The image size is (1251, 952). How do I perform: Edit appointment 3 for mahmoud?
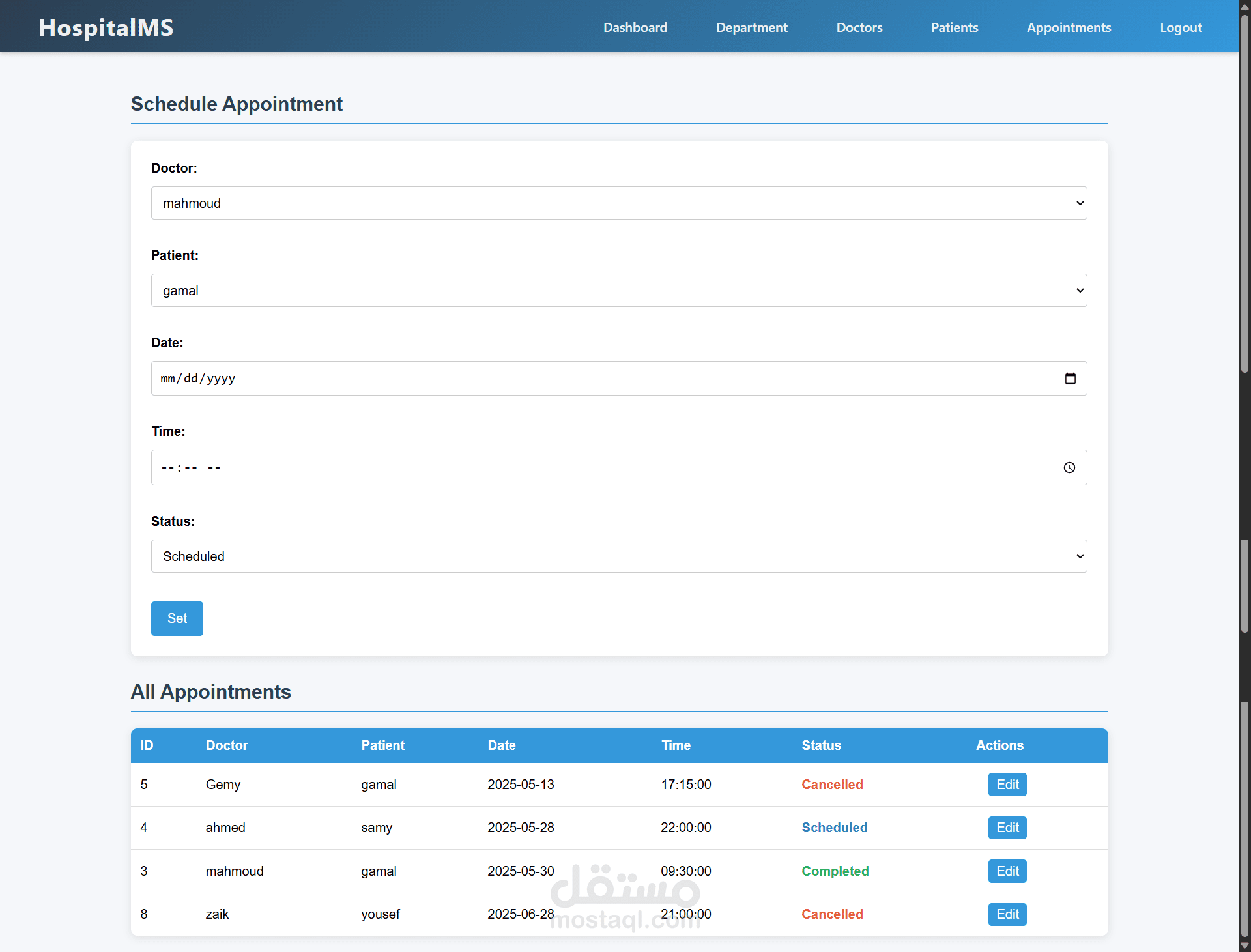[x=1007, y=871]
